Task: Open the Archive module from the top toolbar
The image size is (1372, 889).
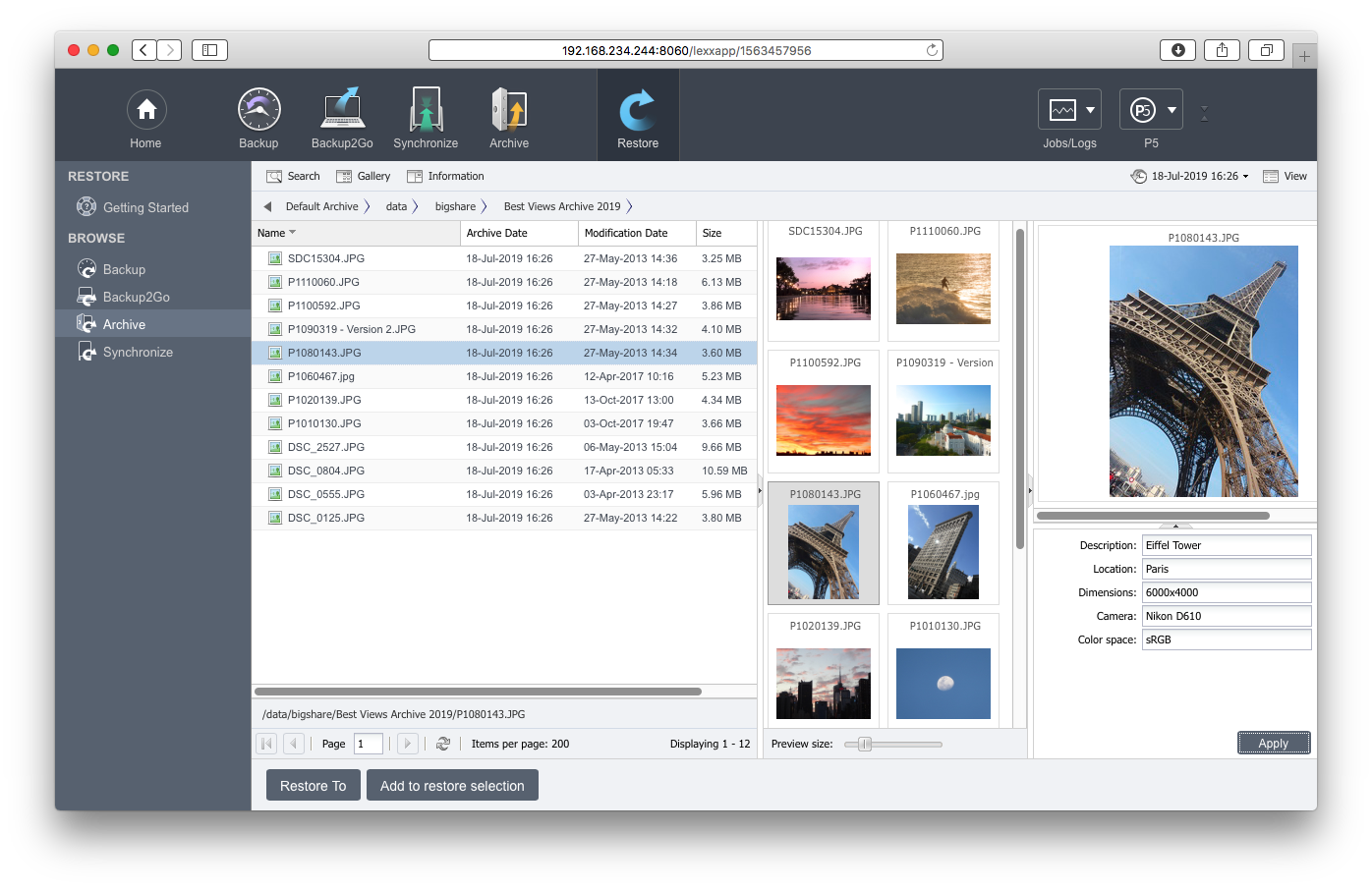Action: 508,116
